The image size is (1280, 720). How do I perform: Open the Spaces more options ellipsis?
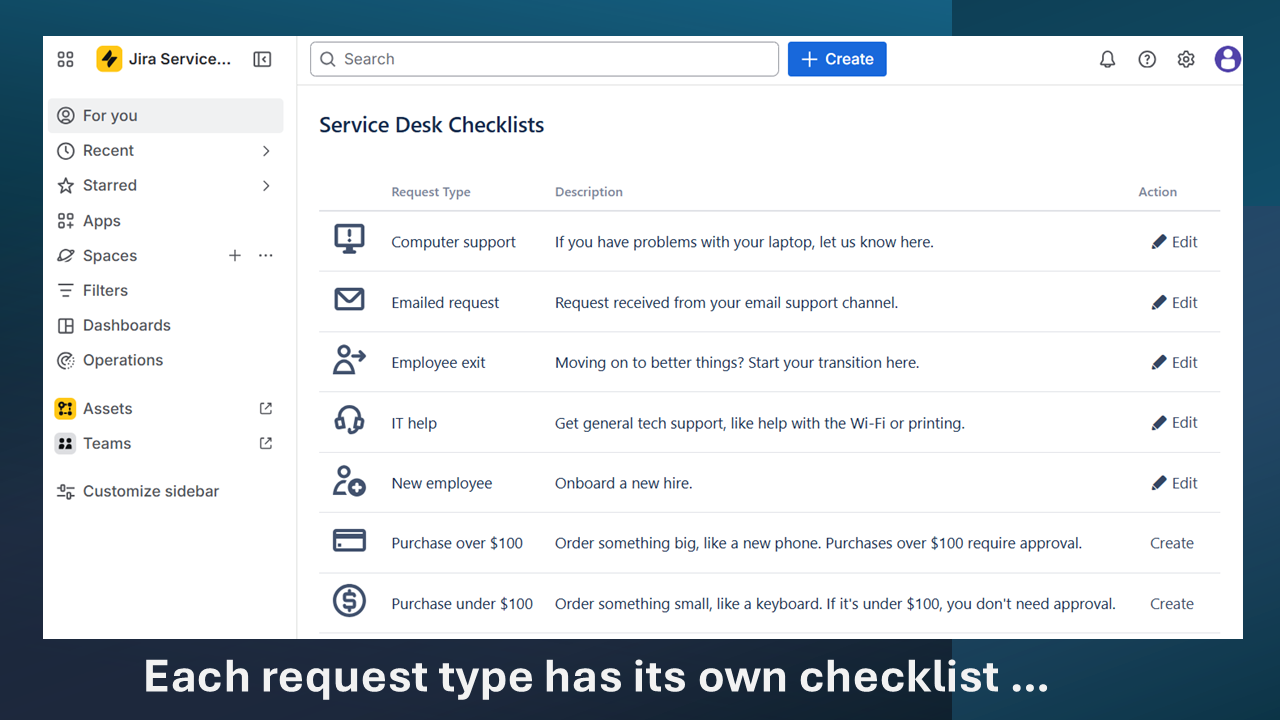tap(265, 255)
